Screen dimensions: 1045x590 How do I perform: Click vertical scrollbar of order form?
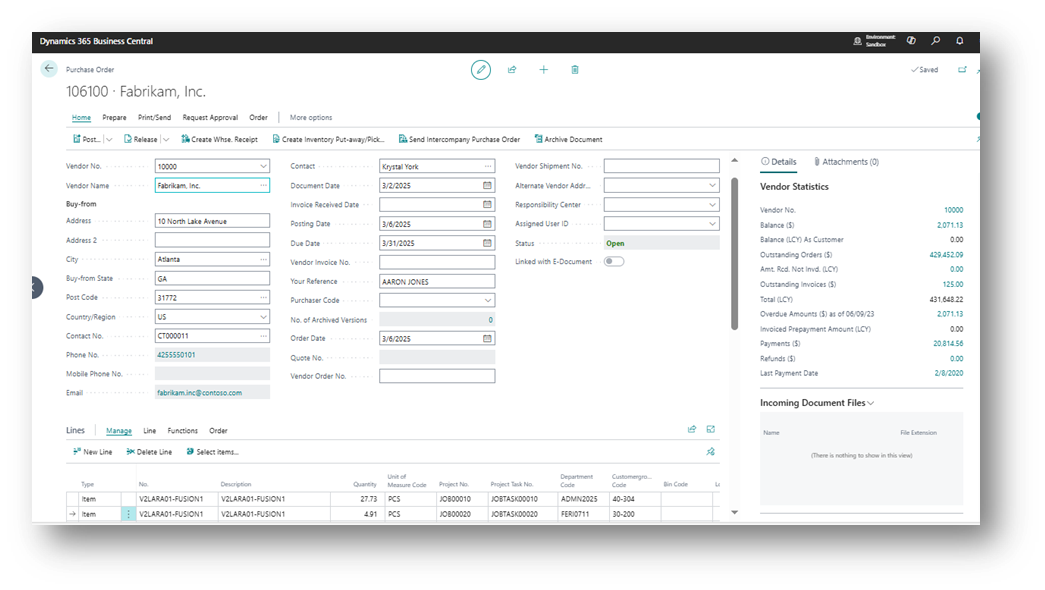coord(734,253)
